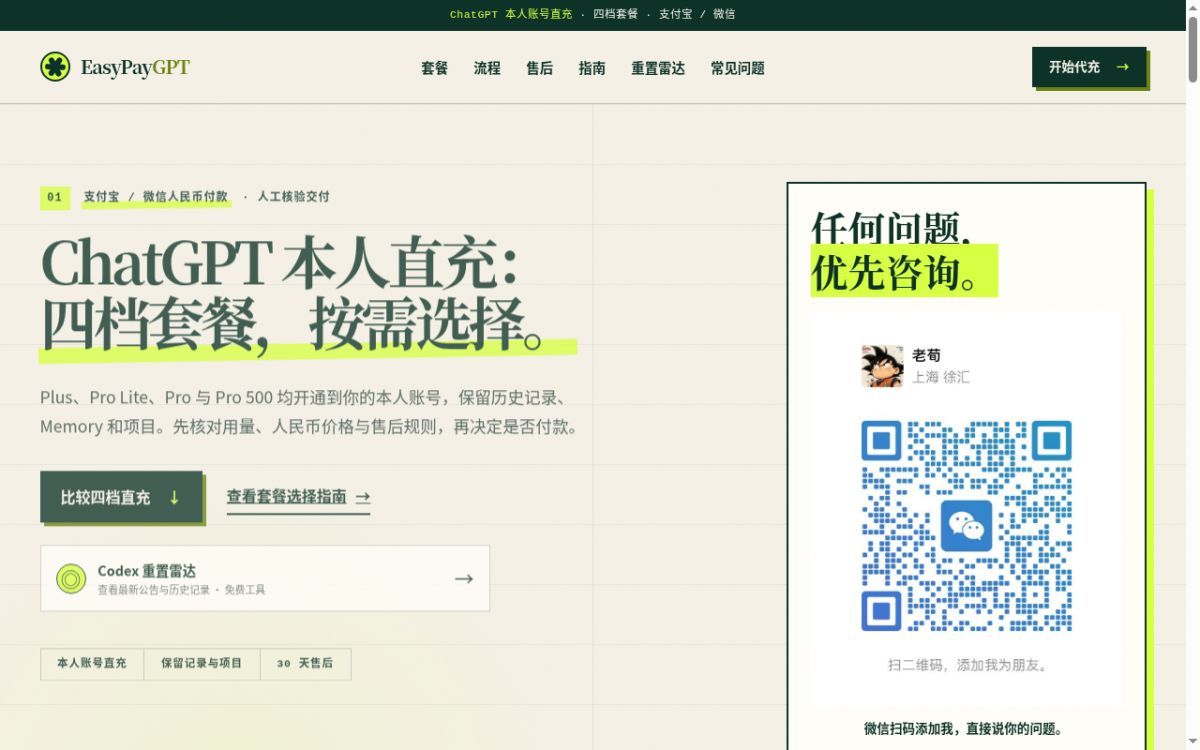Click the 保留记录与项目 tag
Image resolution: width=1200 pixels, height=750 pixels.
pyautogui.click(x=202, y=663)
